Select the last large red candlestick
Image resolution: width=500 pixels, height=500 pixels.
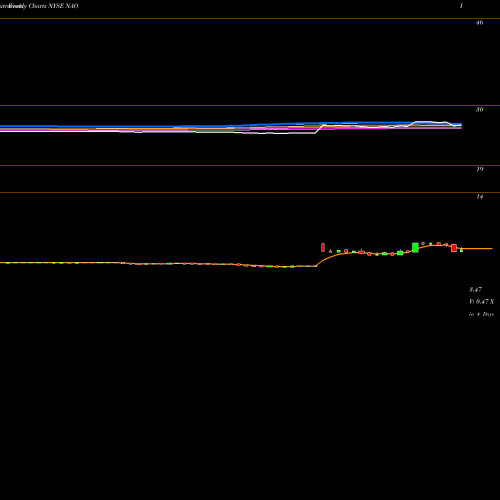[x=454, y=248]
